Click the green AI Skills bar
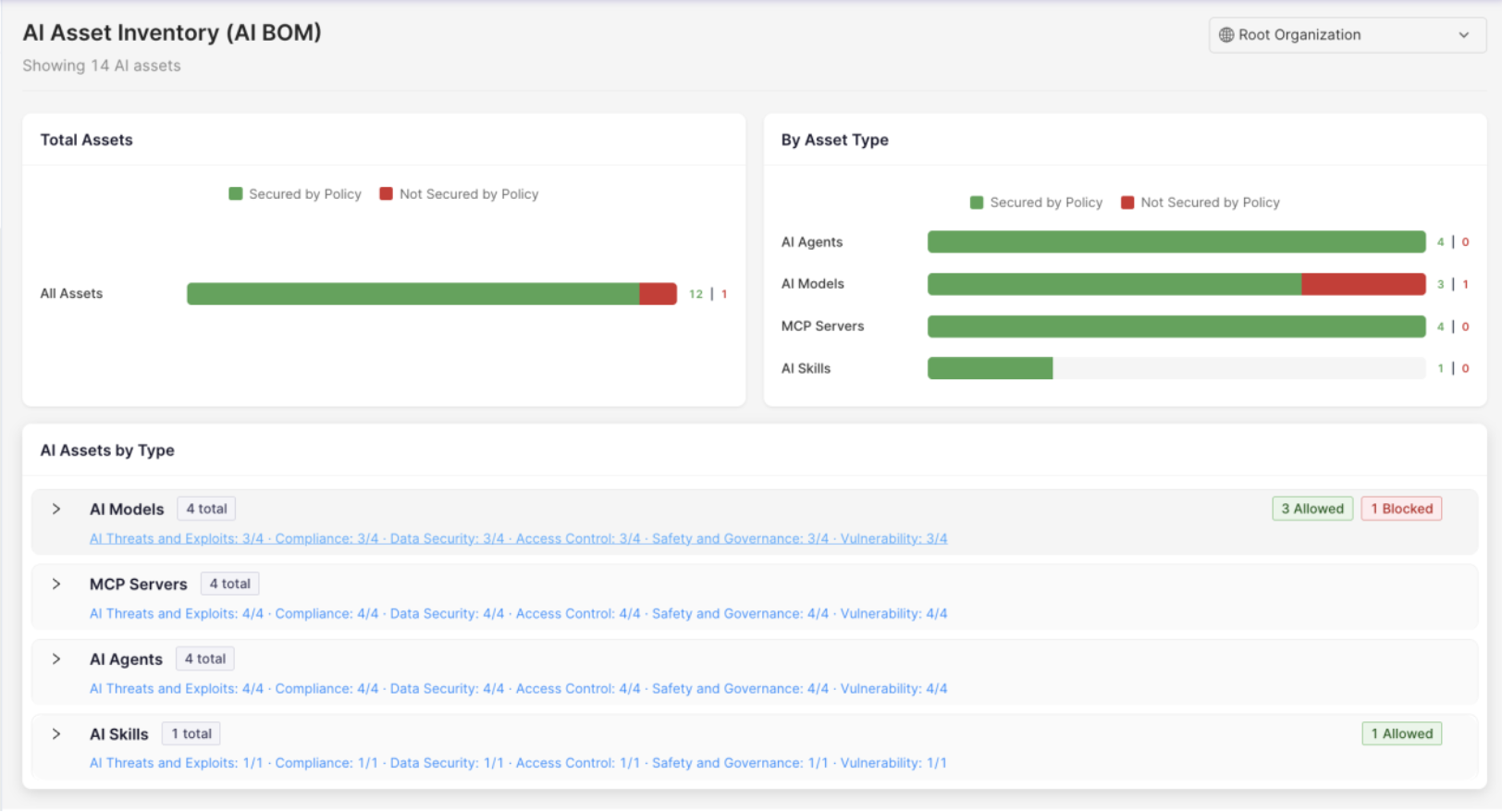The width and height of the screenshot is (1502, 812). click(990, 368)
